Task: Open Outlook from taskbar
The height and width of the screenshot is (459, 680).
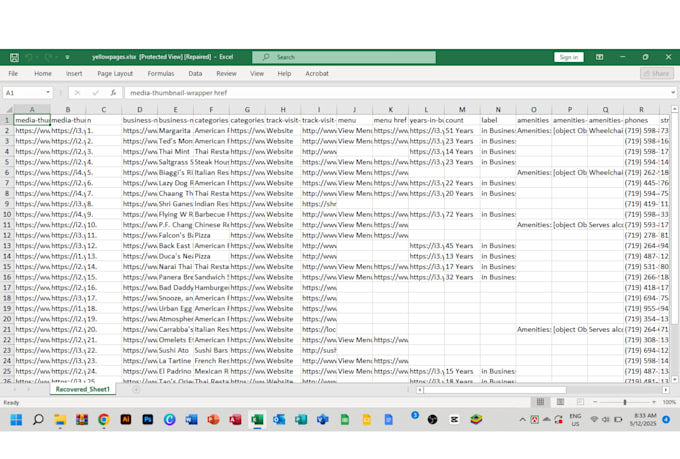Action: (279, 420)
